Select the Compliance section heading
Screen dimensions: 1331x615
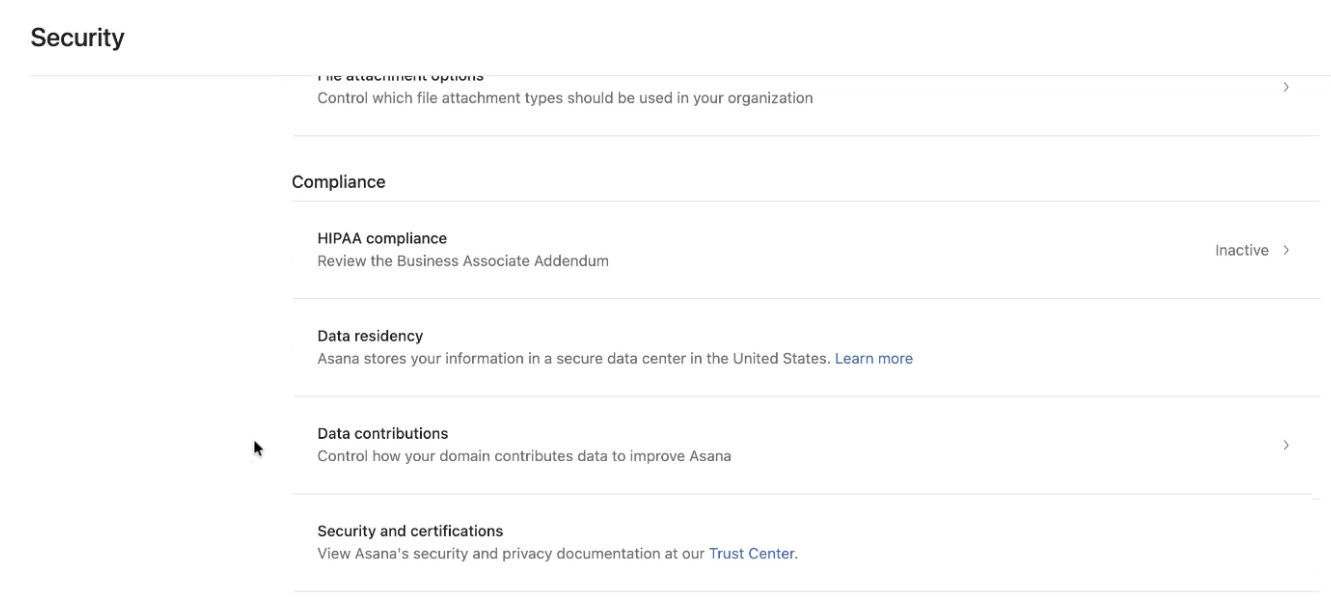(x=339, y=182)
